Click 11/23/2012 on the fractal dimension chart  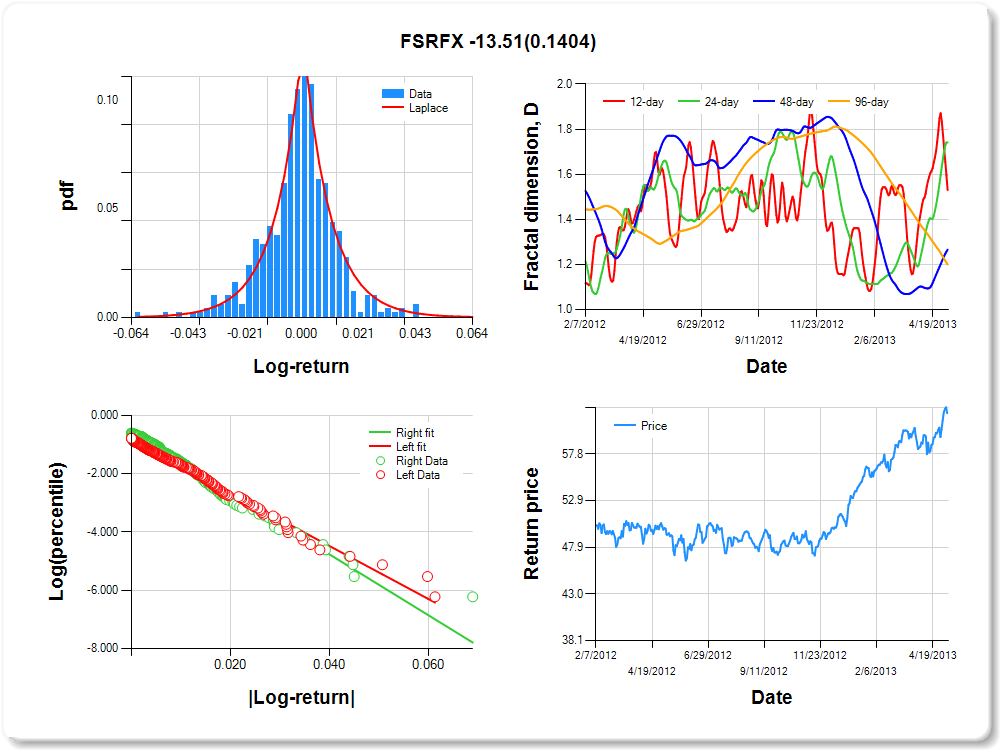point(817,324)
